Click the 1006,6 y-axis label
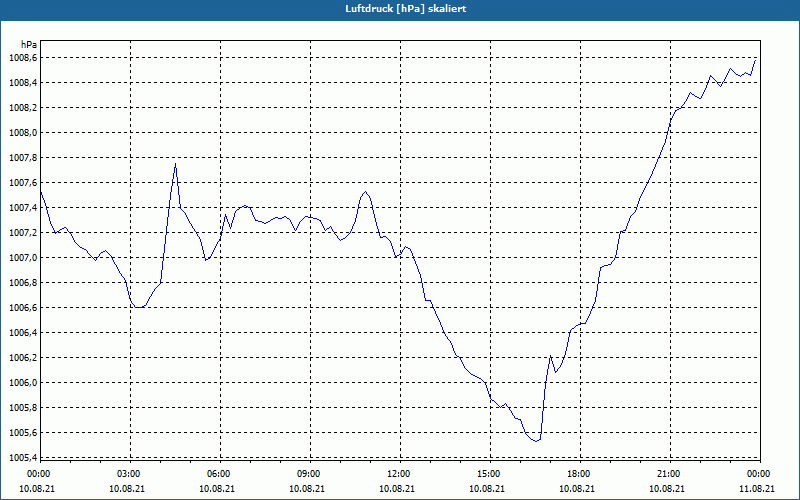 pos(22,308)
